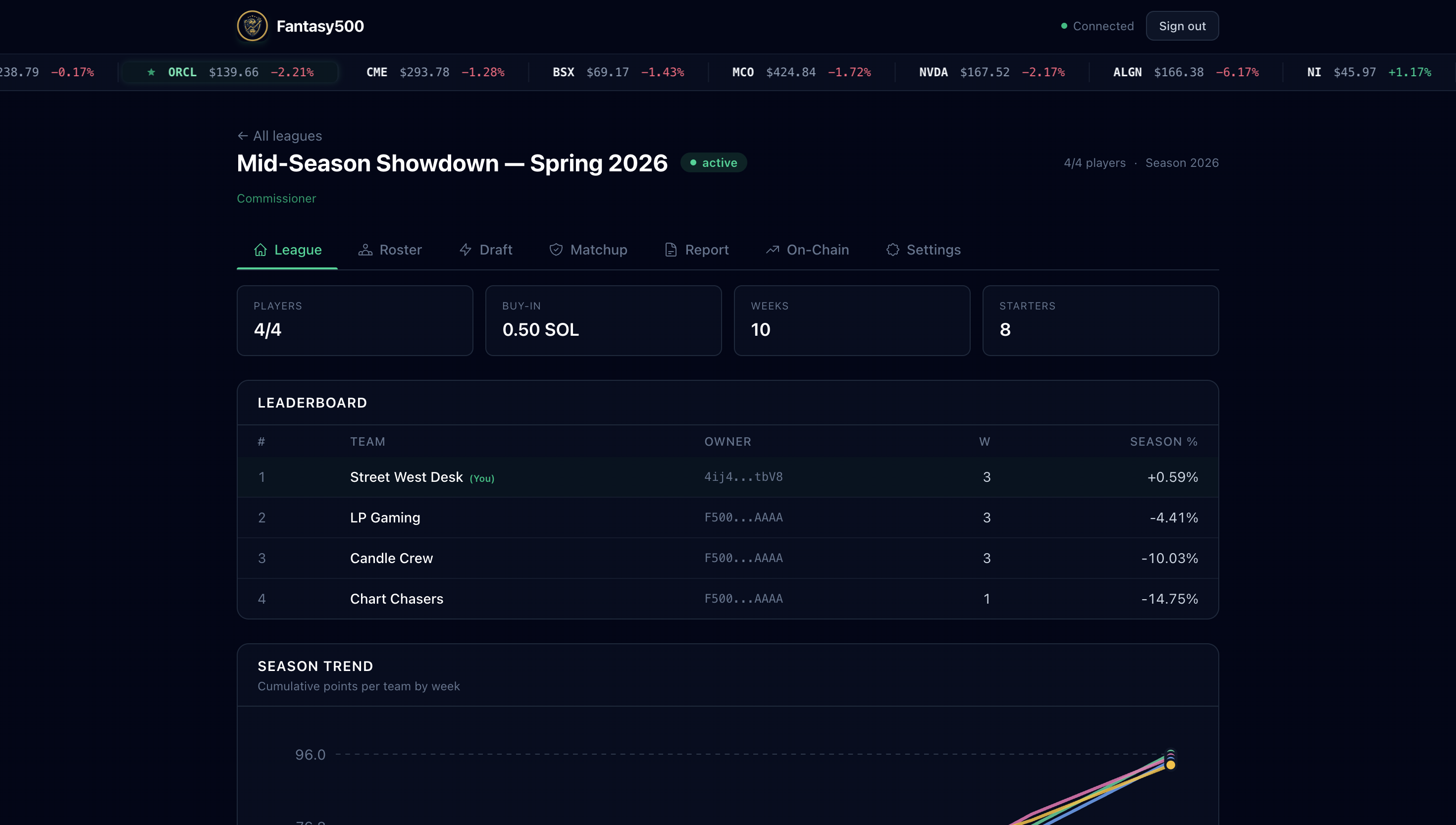1456x825 pixels.
Task: Click the document icon for Report
Action: (671, 250)
